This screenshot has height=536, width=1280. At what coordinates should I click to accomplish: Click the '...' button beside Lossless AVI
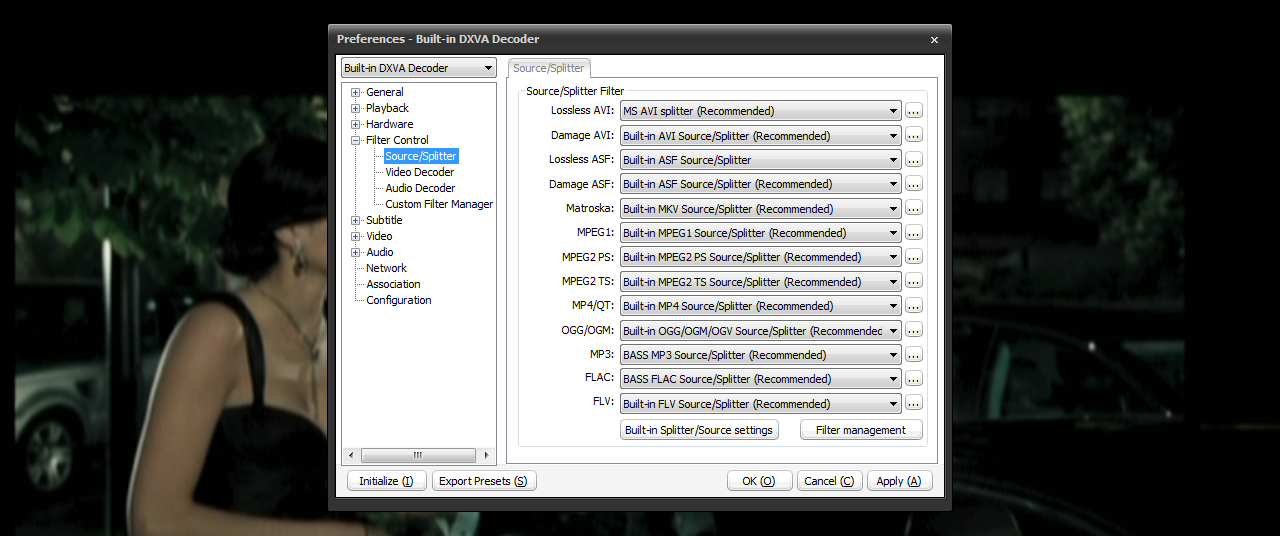[913, 111]
